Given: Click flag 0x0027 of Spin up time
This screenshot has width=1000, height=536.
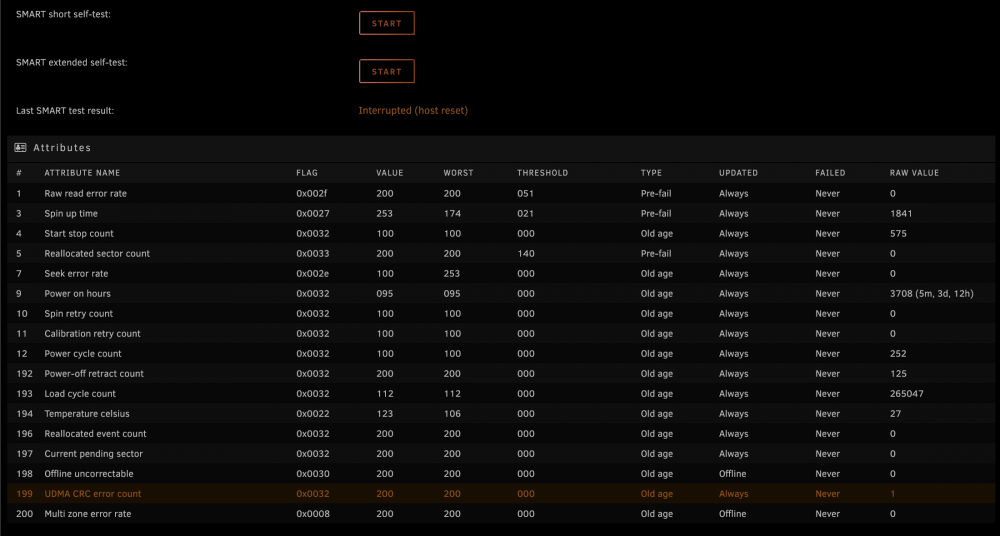Looking at the screenshot, I should click(x=312, y=213).
